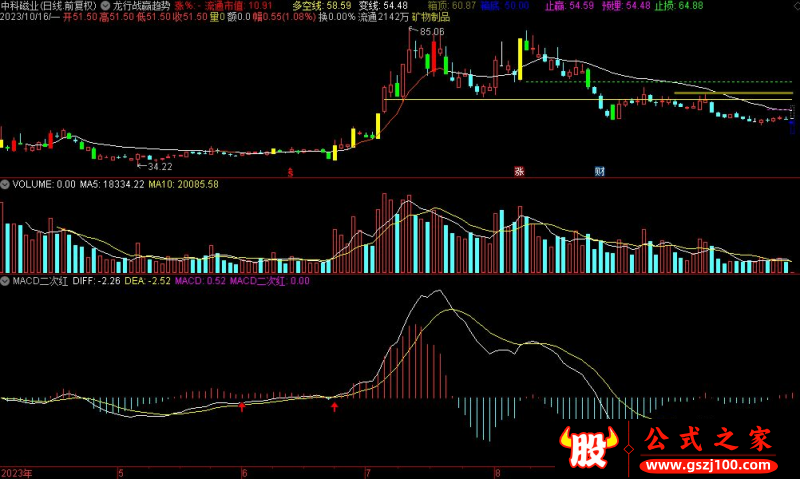Click the MACD: 0.52 value
800x479 pixels.
[x=200, y=281]
